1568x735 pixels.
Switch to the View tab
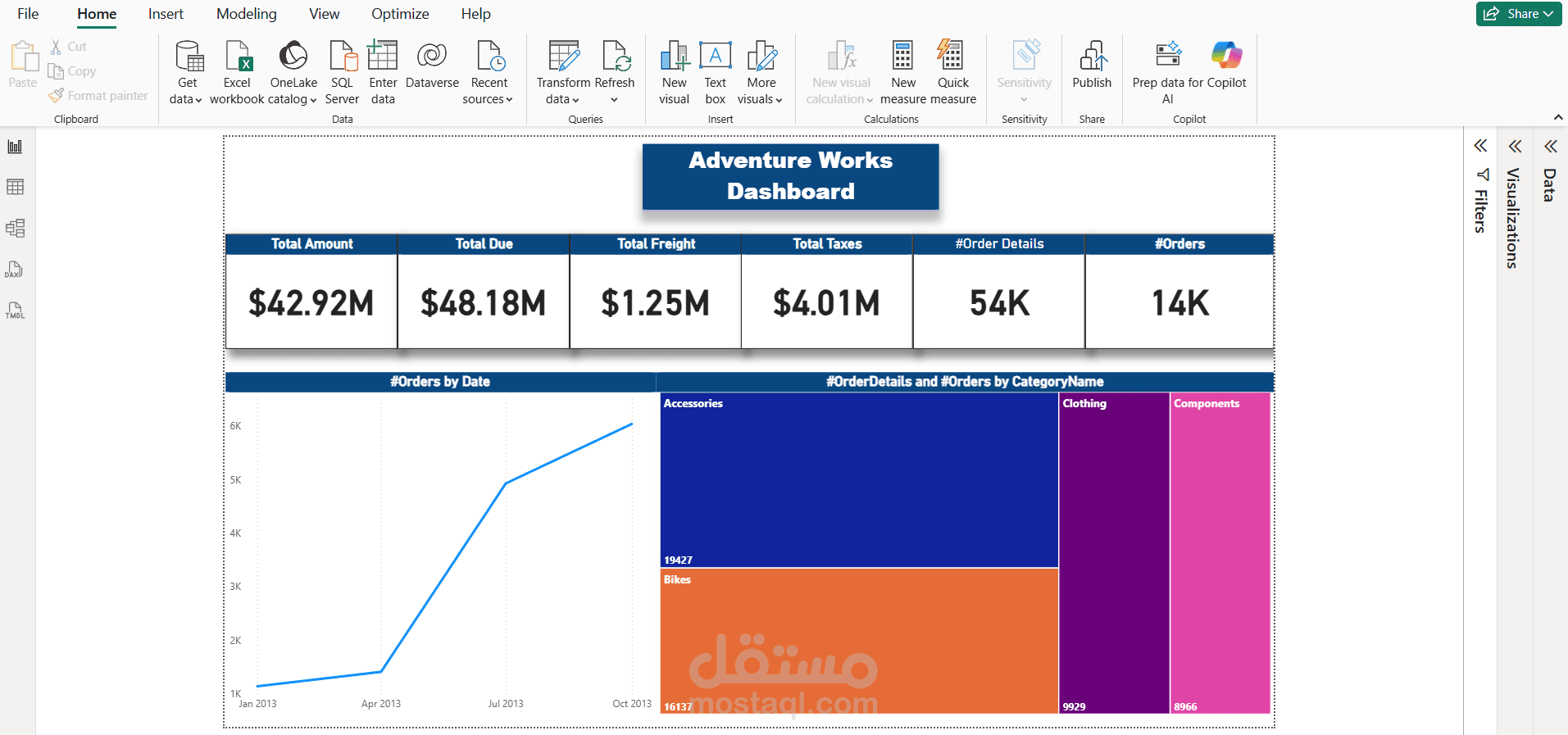324,14
